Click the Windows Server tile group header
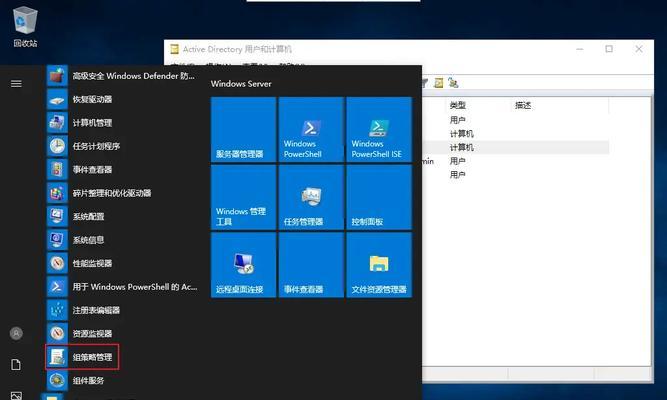667x400 pixels. coord(241,84)
